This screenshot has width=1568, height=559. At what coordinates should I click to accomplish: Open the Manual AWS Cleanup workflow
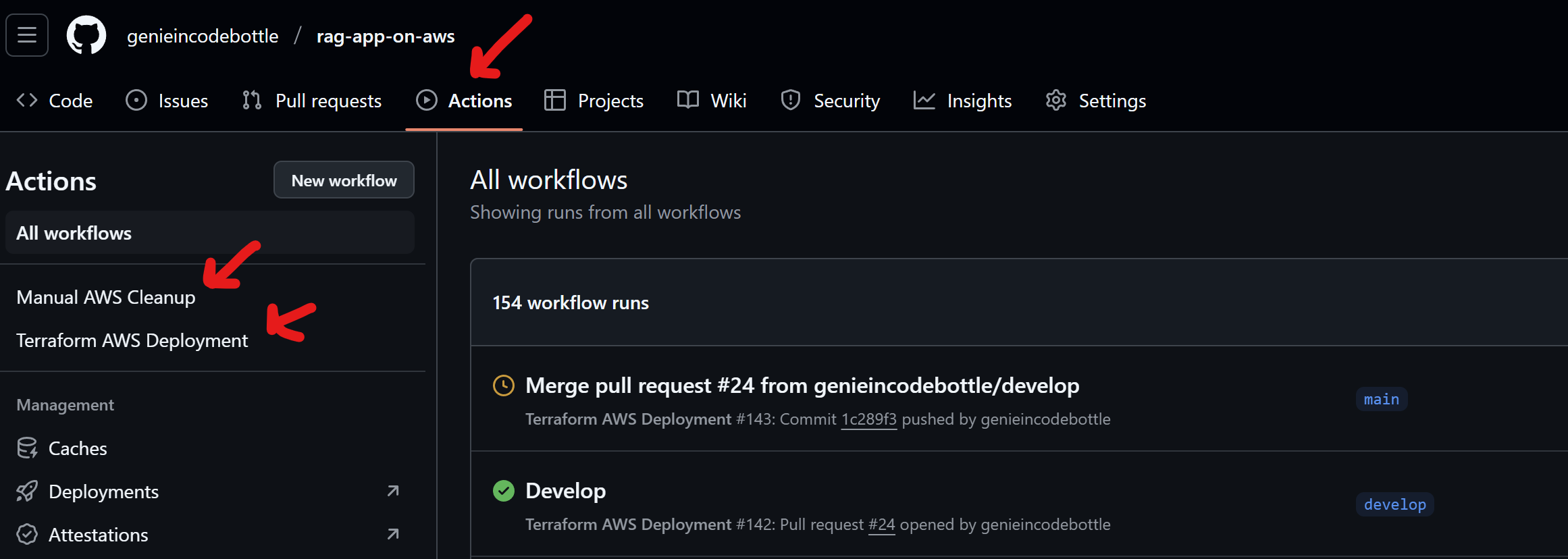click(106, 297)
